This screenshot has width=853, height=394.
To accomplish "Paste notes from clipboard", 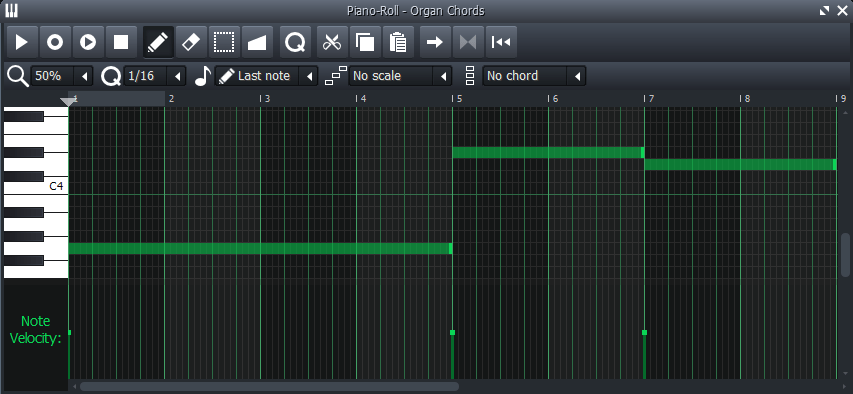I will click(398, 42).
